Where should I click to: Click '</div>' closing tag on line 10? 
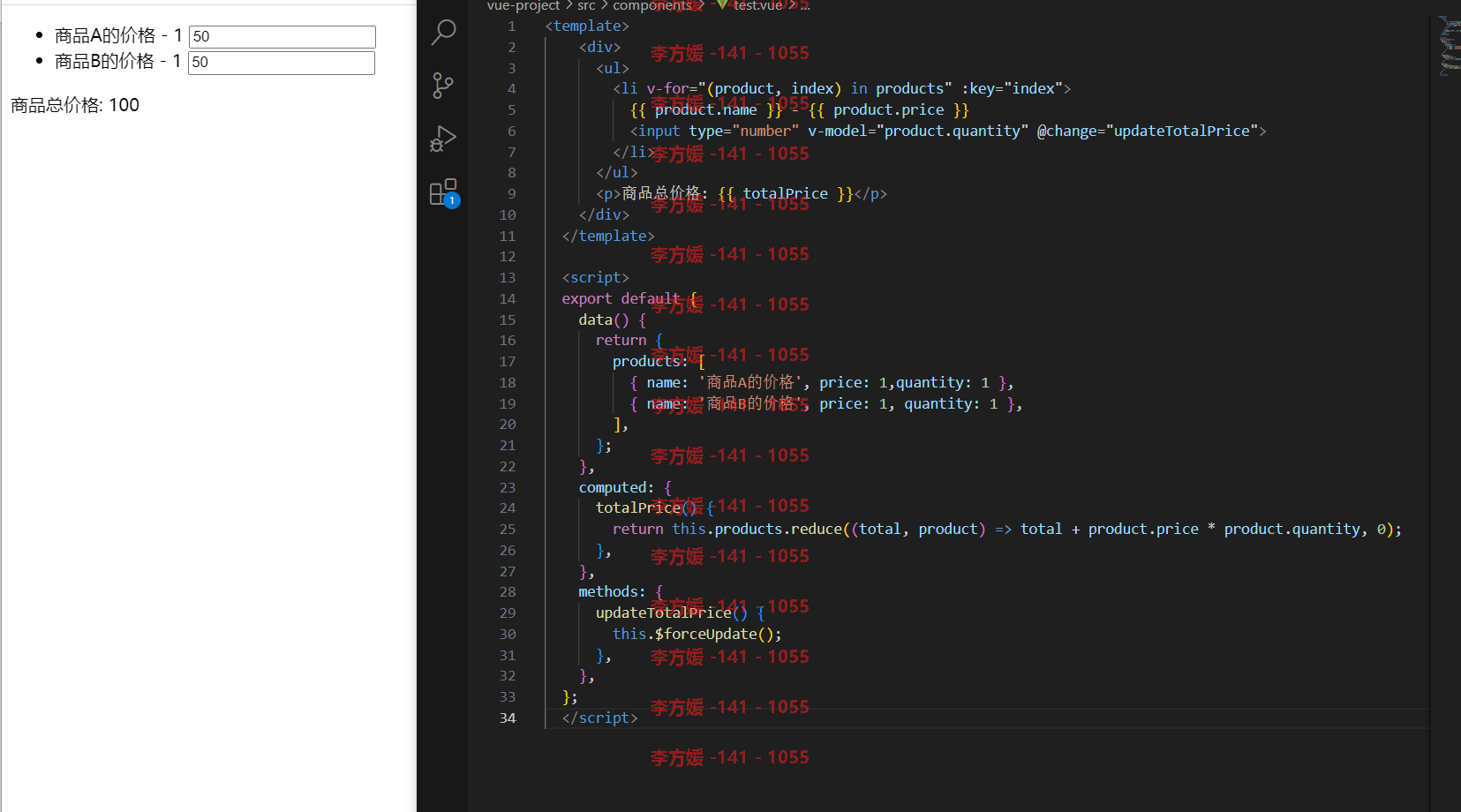[x=604, y=215]
